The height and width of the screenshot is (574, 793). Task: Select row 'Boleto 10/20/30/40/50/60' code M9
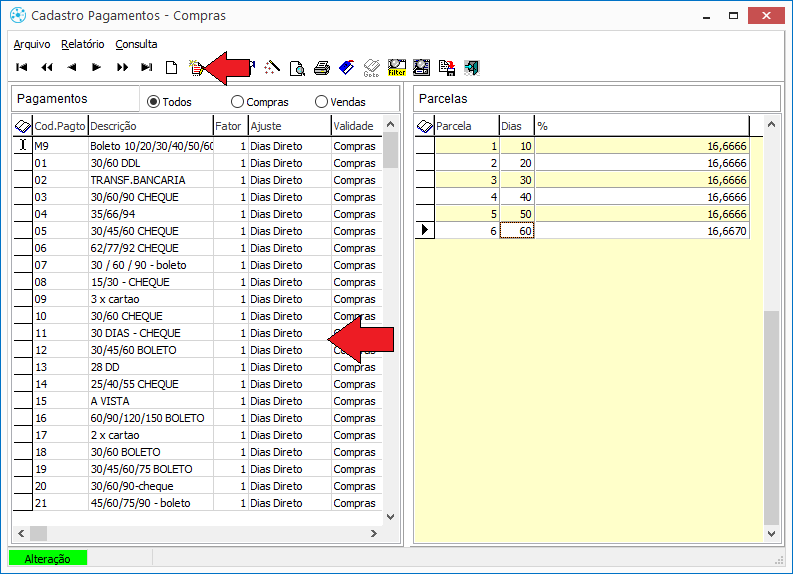tap(197, 146)
